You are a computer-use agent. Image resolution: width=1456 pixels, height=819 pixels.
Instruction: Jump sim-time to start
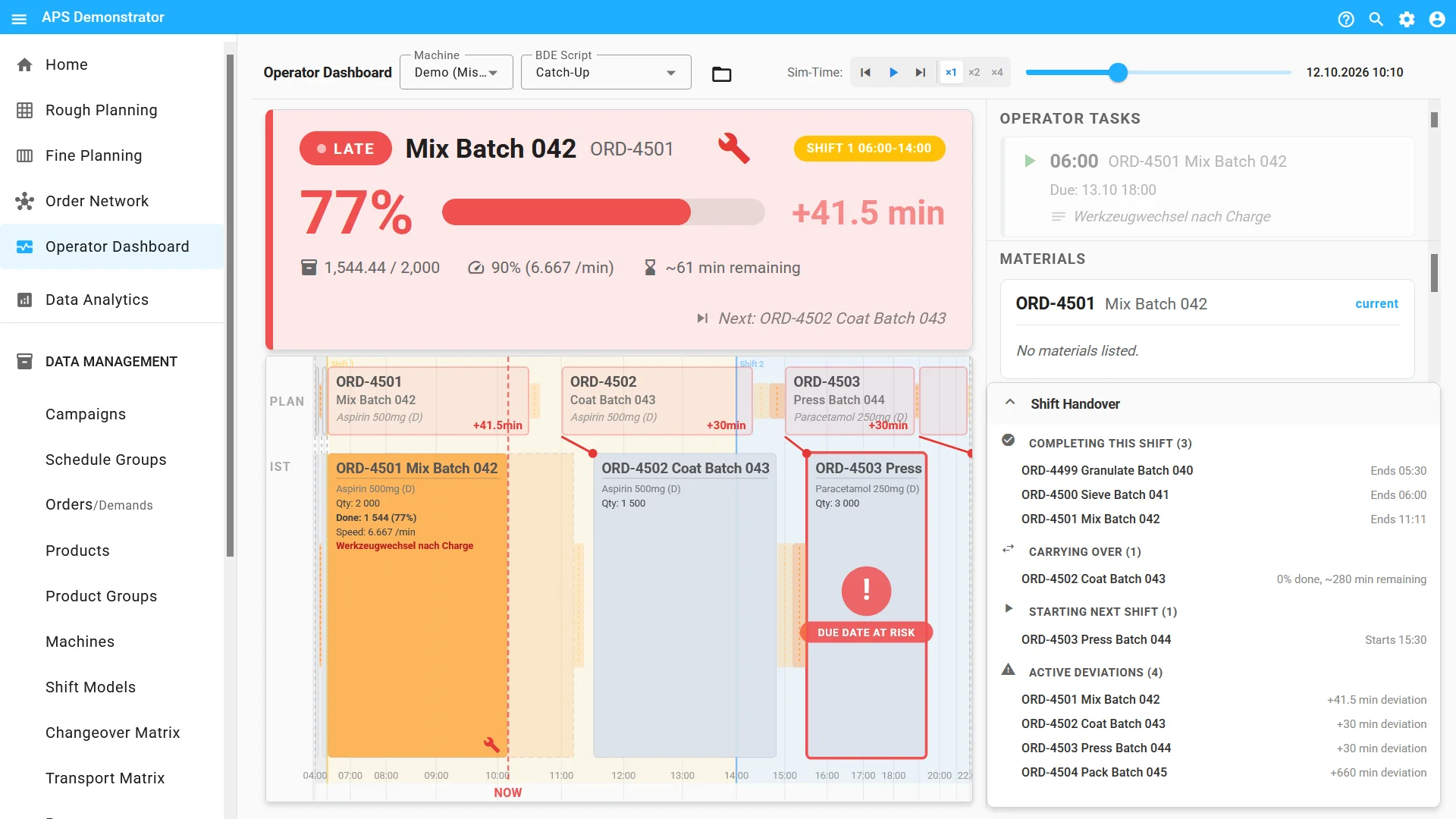click(x=865, y=73)
